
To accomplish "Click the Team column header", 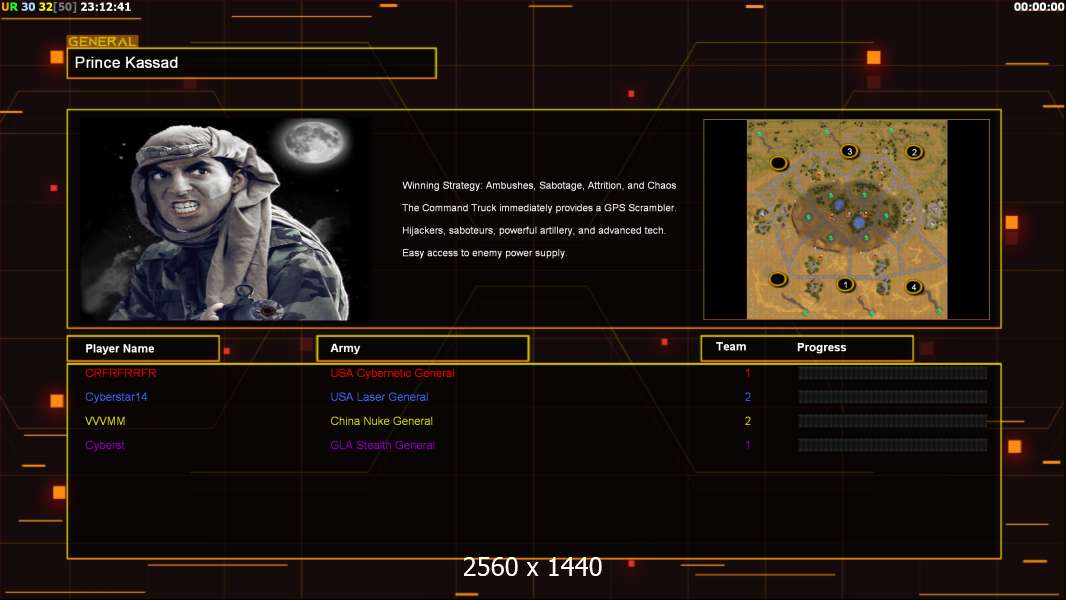I will coord(731,347).
